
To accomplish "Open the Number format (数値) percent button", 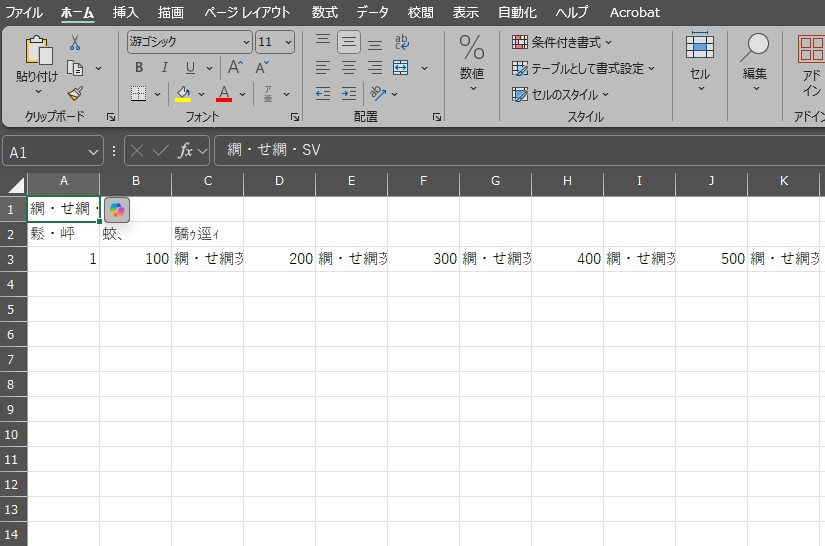I will [x=472, y=63].
